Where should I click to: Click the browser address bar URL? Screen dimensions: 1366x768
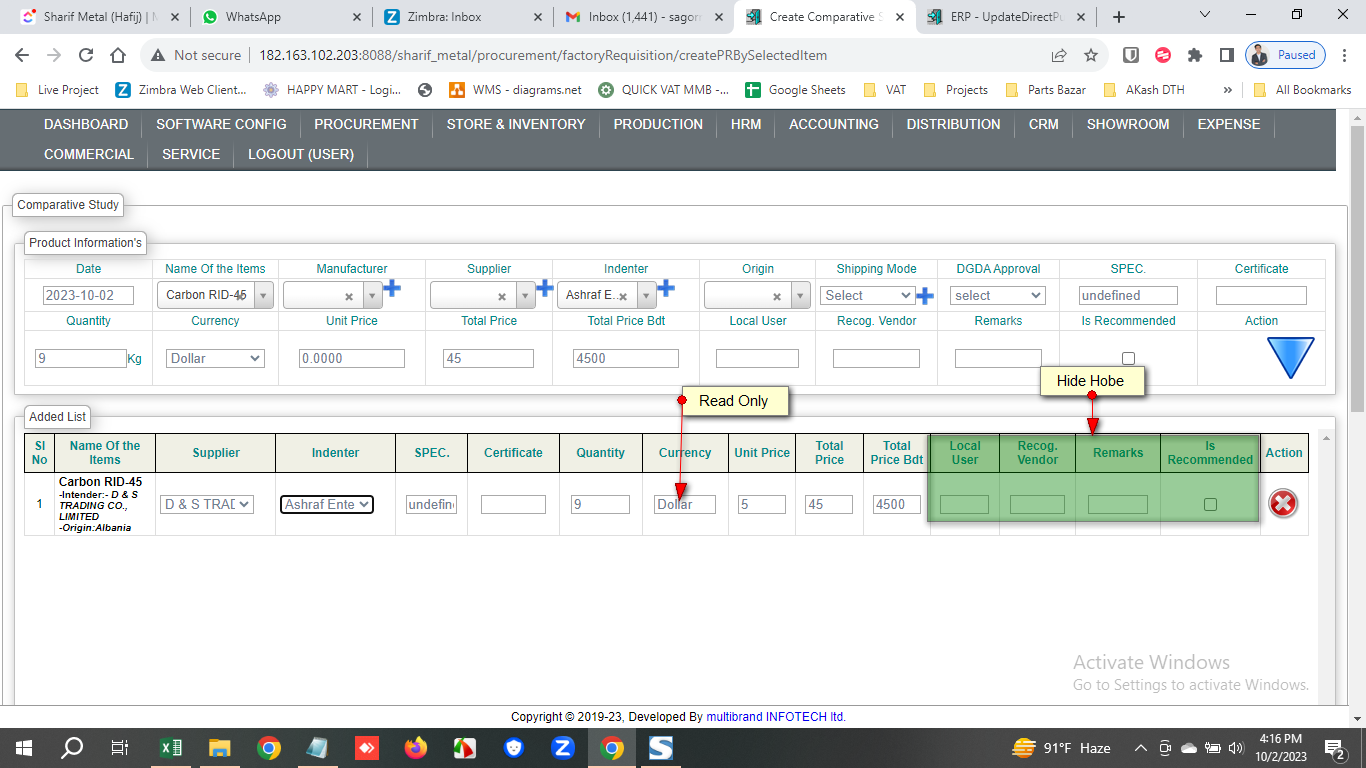point(542,55)
